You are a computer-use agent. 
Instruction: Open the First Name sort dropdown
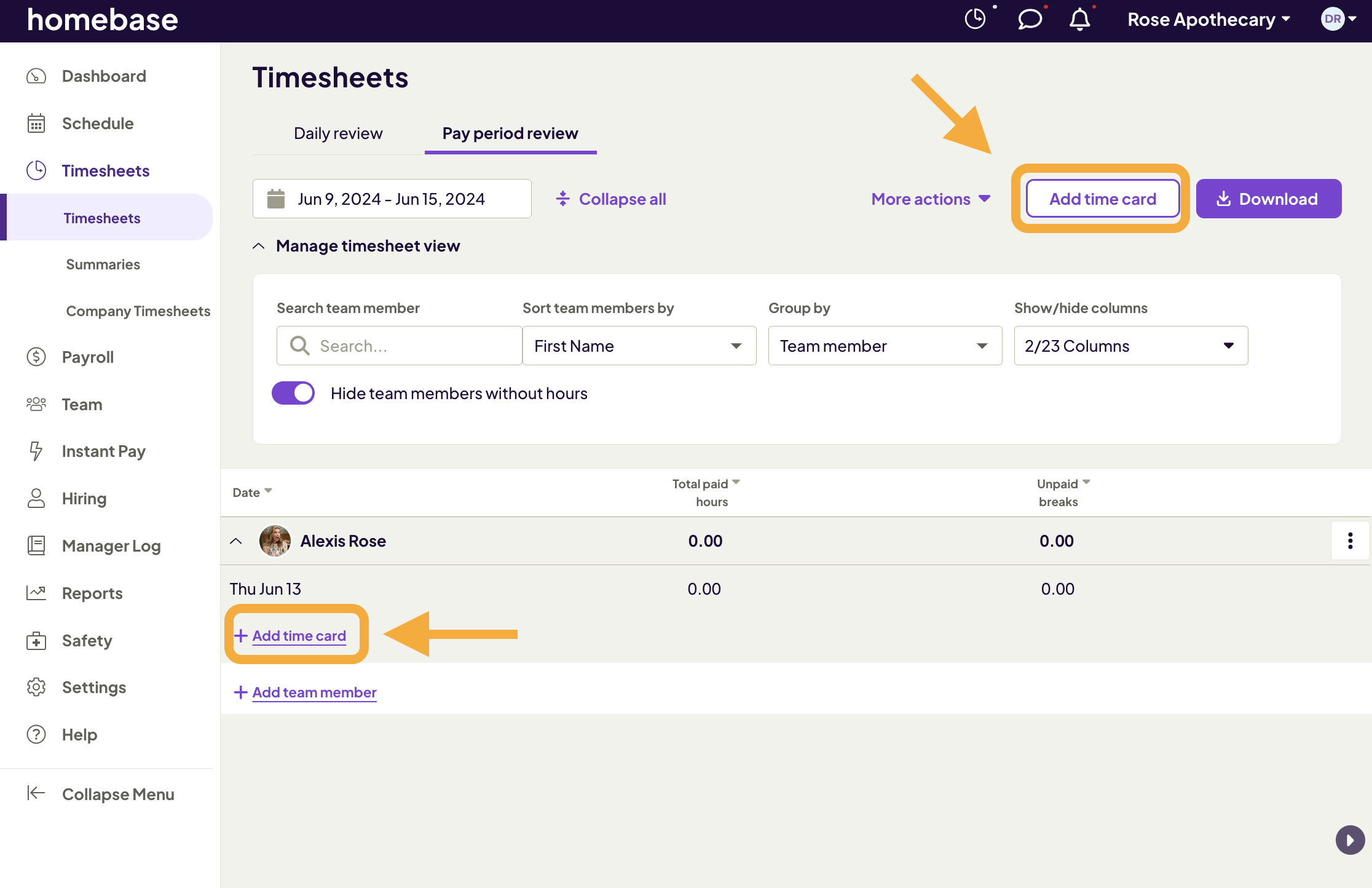[639, 346]
